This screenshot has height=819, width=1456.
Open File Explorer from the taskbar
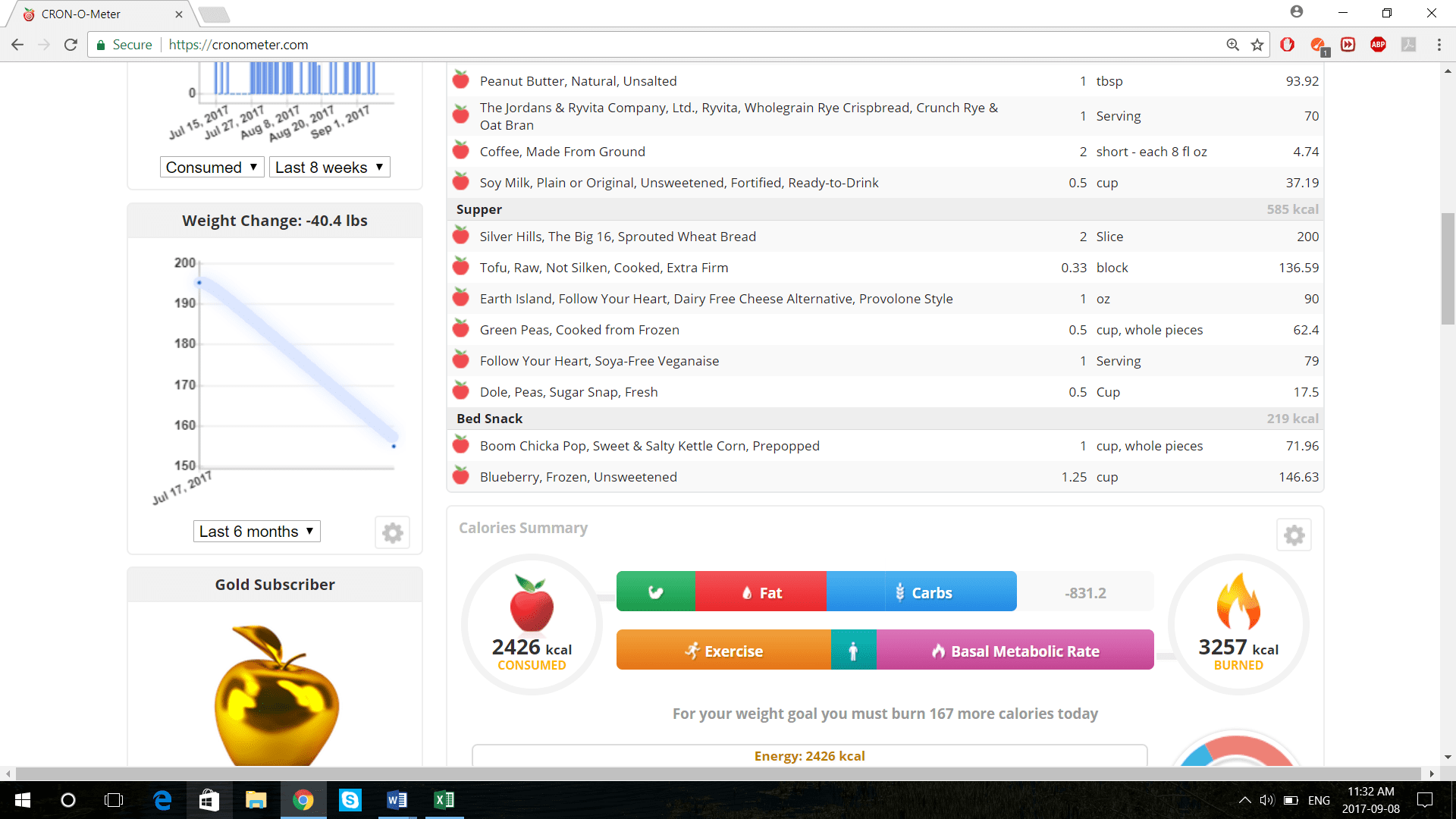pyautogui.click(x=256, y=800)
